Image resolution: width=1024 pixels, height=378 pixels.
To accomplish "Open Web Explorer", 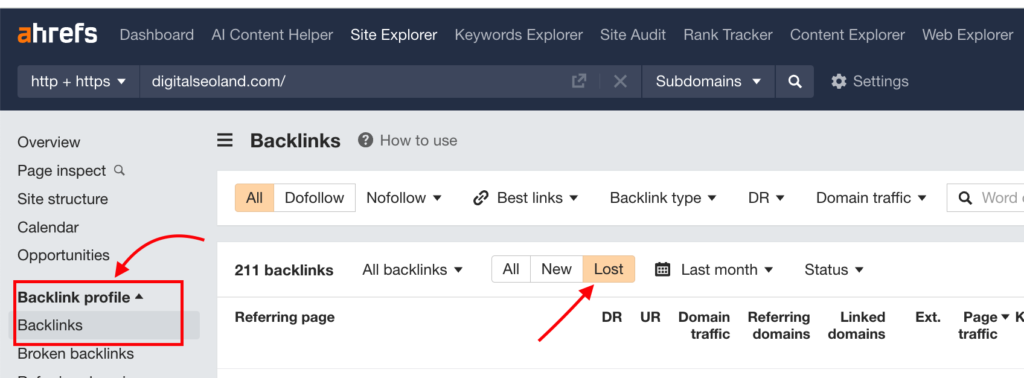I will (967, 35).
